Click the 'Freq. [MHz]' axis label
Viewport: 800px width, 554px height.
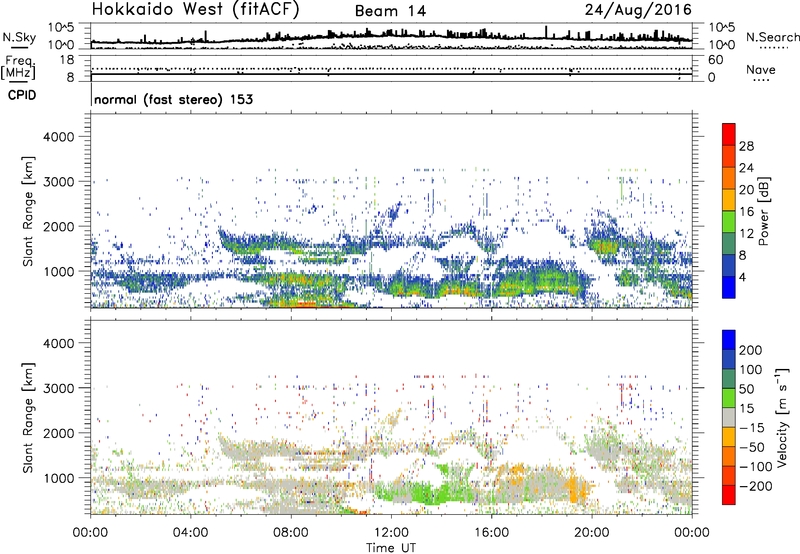[18, 67]
